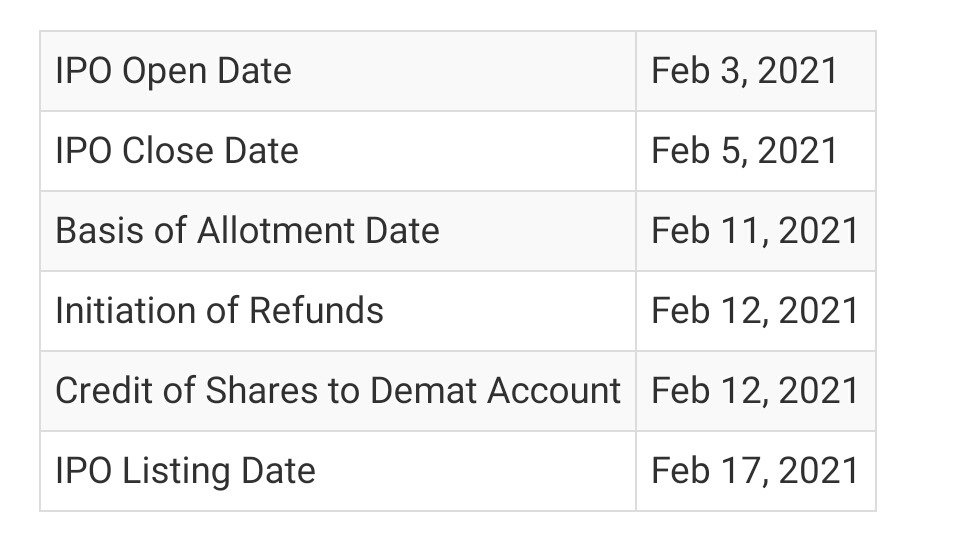Image resolution: width=964 pixels, height=544 pixels.
Task: Select the IPO Listing Date label
Action: tap(185, 471)
